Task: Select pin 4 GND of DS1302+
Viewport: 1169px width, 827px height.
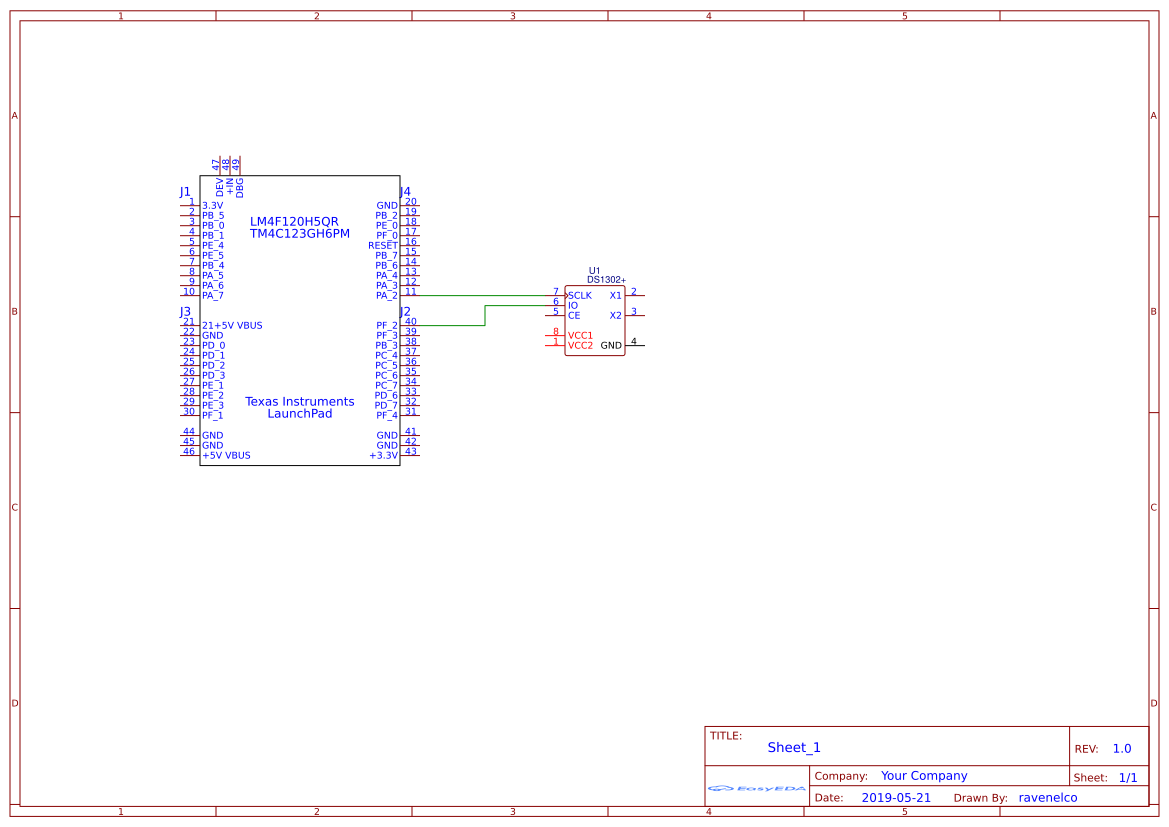Action: [634, 345]
